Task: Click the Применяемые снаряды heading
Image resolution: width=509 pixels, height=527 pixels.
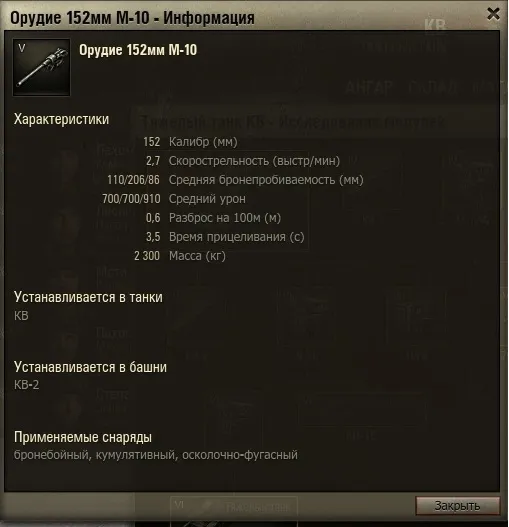Action: pyautogui.click(x=83, y=437)
